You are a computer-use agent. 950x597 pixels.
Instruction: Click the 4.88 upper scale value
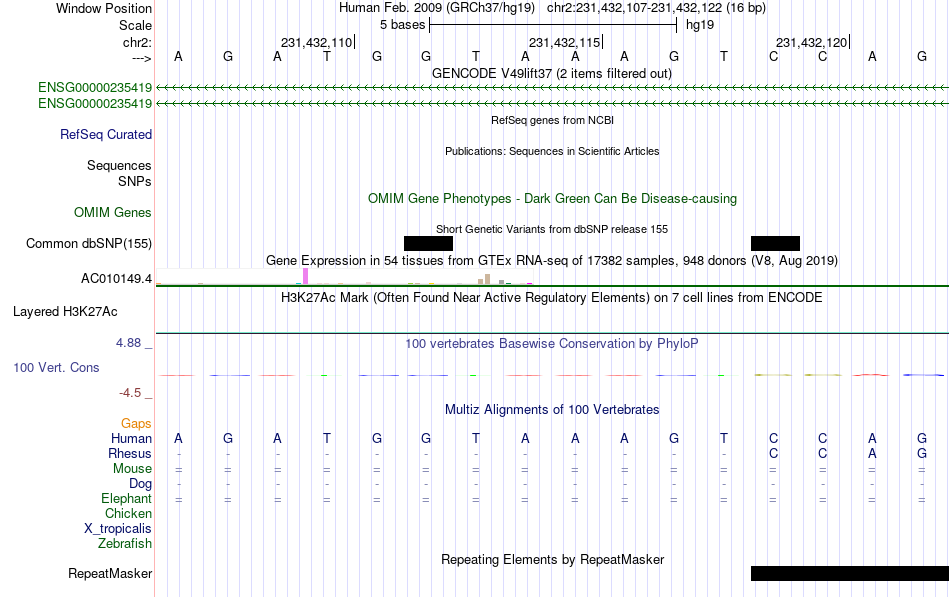coord(128,343)
